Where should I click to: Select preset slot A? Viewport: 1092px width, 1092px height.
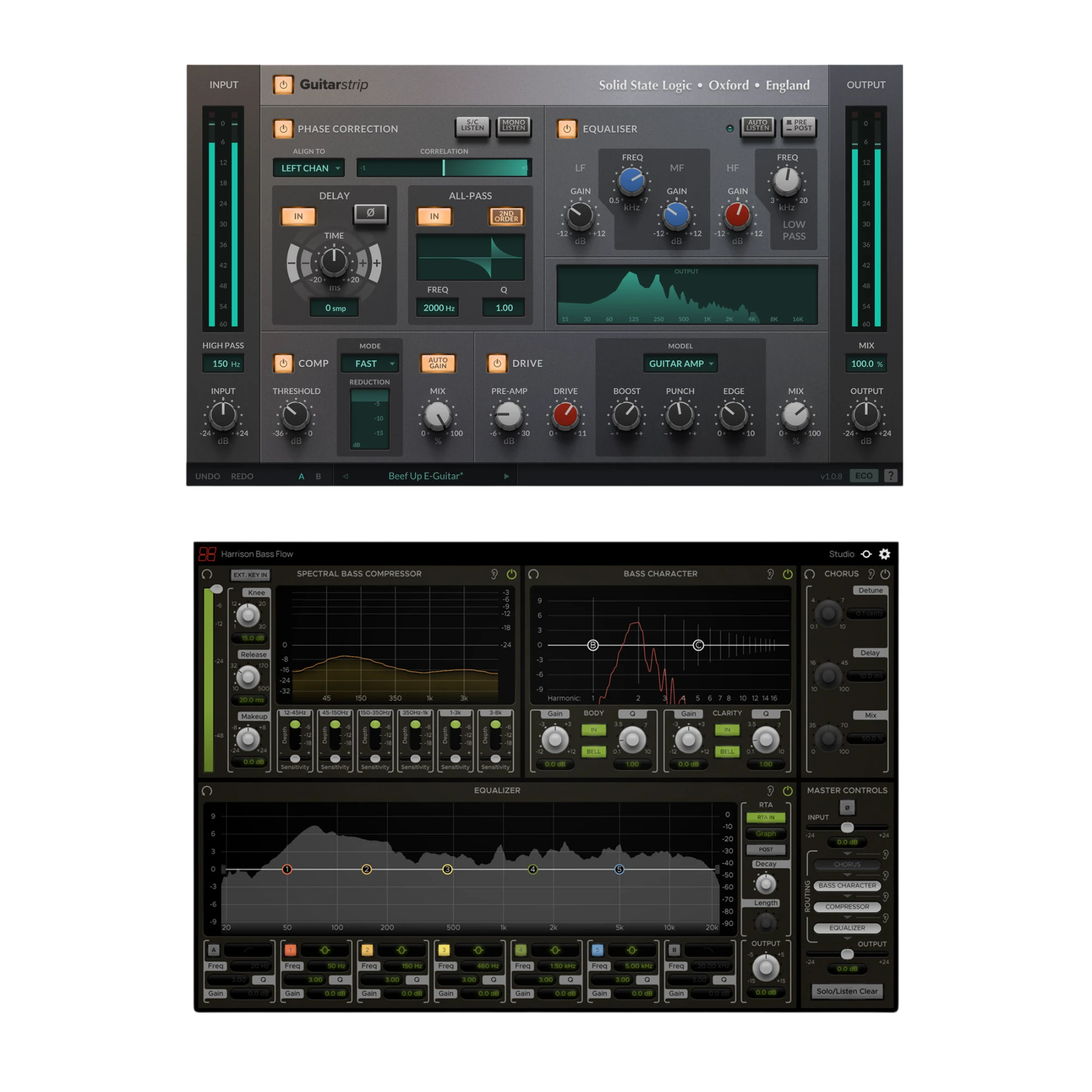tap(301, 477)
